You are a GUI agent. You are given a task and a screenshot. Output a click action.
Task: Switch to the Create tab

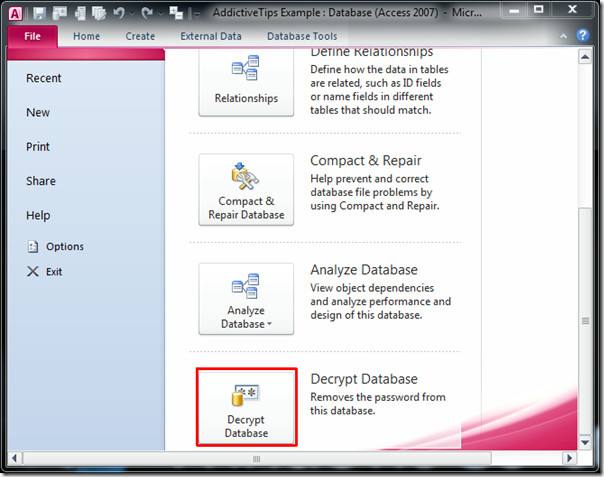pos(140,36)
